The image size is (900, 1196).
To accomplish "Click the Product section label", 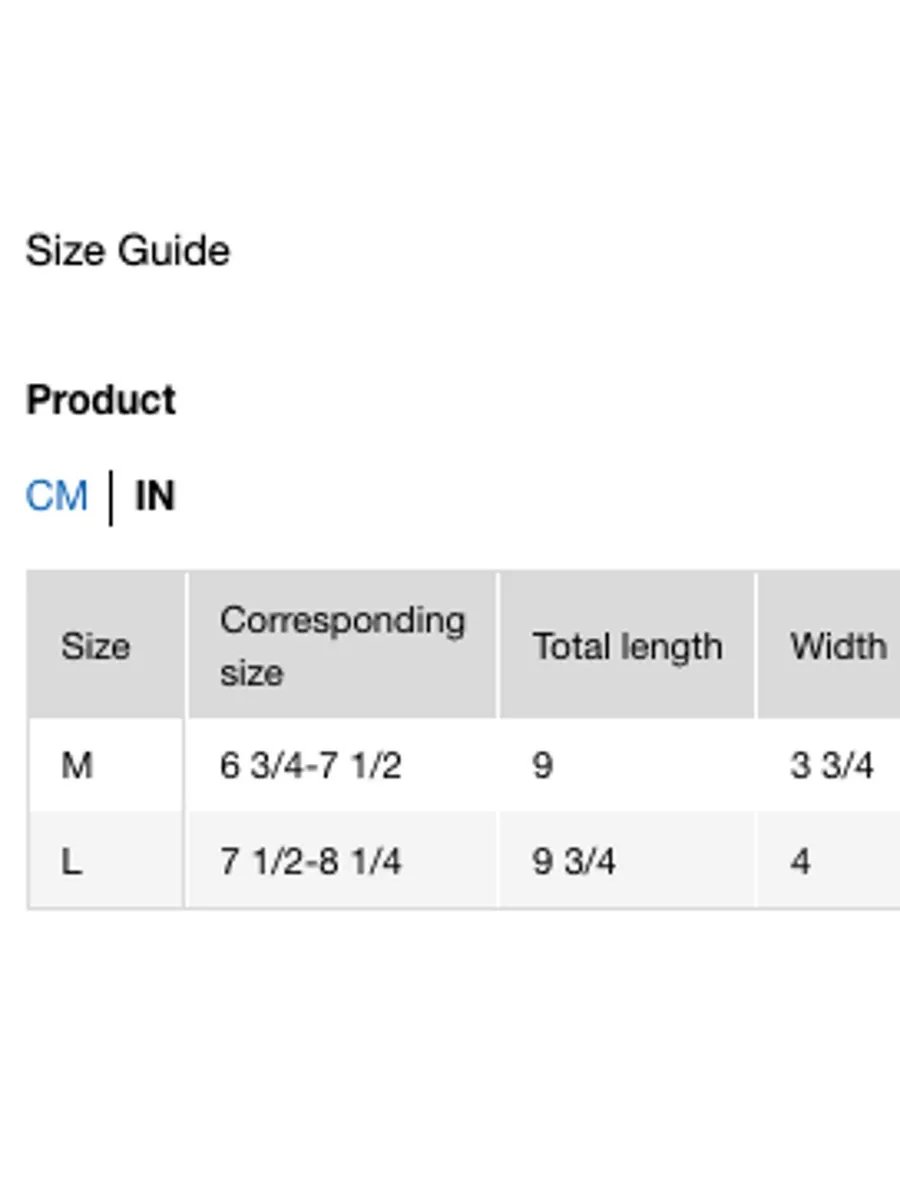I will coord(101,400).
